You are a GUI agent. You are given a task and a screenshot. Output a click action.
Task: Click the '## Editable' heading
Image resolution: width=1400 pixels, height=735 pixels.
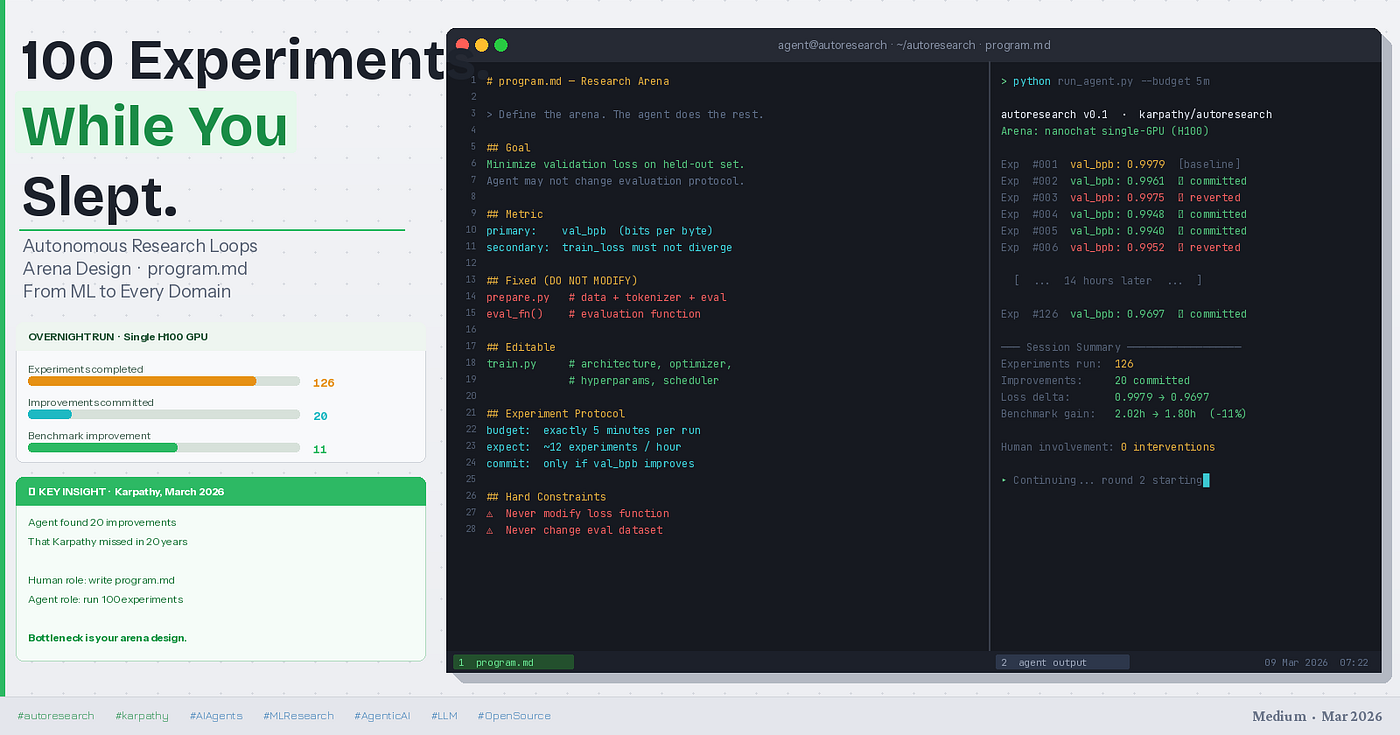(521, 347)
